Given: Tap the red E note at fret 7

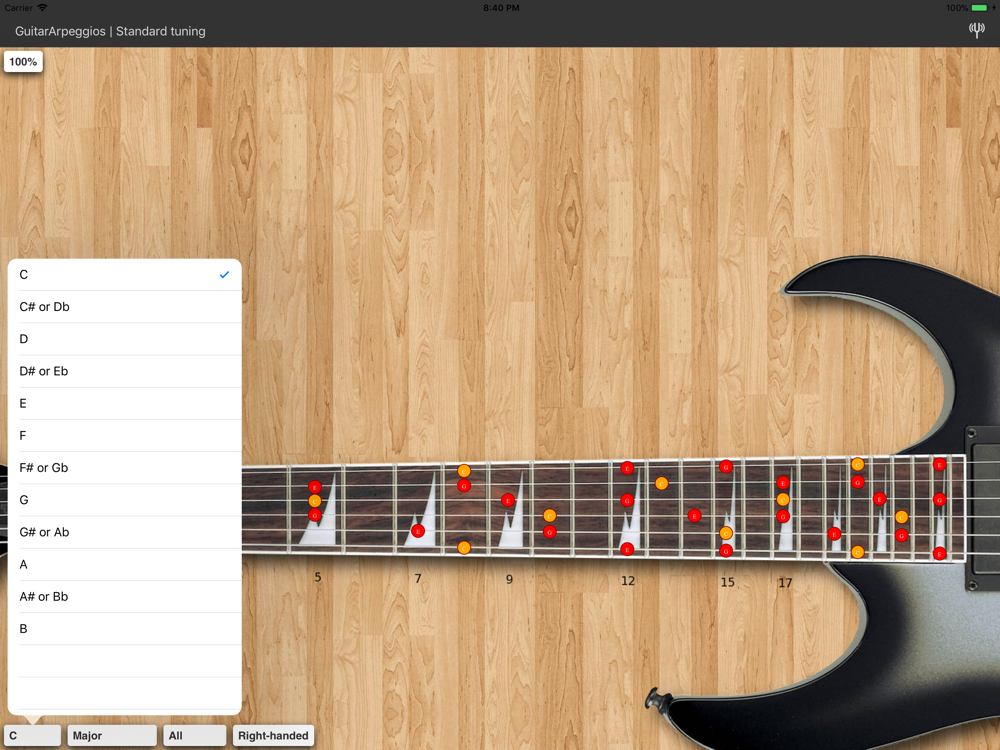Looking at the screenshot, I should point(418,531).
